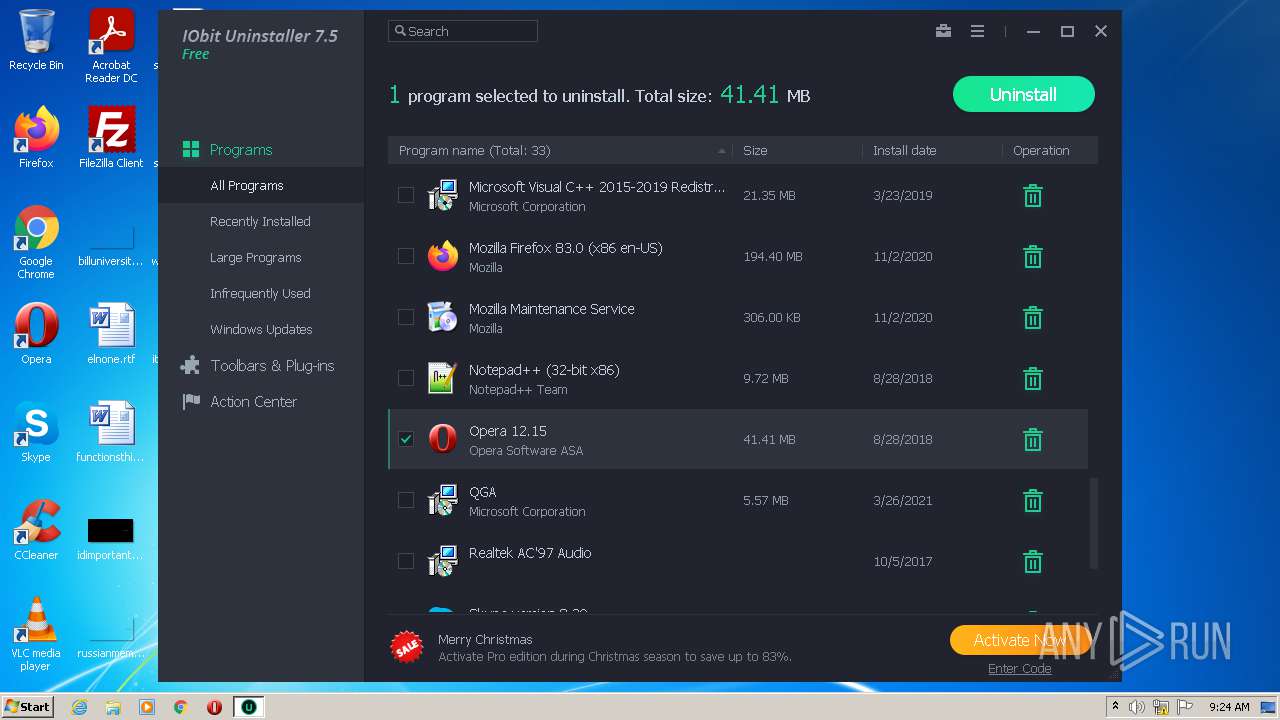Click in the Search input field
The height and width of the screenshot is (720, 1280).
[463, 31]
